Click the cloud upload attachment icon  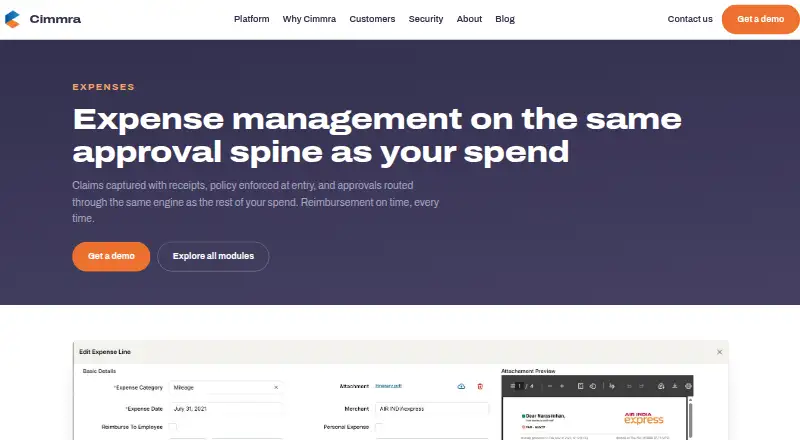pos(461,386)
